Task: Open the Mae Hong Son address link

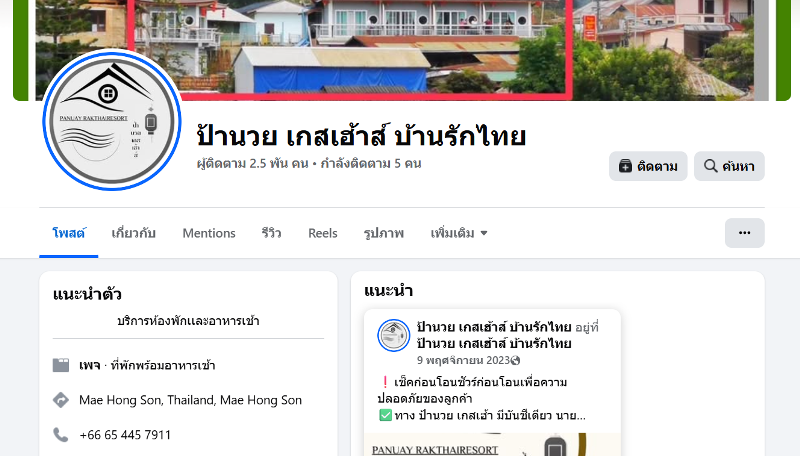Action: click(190, 400)
